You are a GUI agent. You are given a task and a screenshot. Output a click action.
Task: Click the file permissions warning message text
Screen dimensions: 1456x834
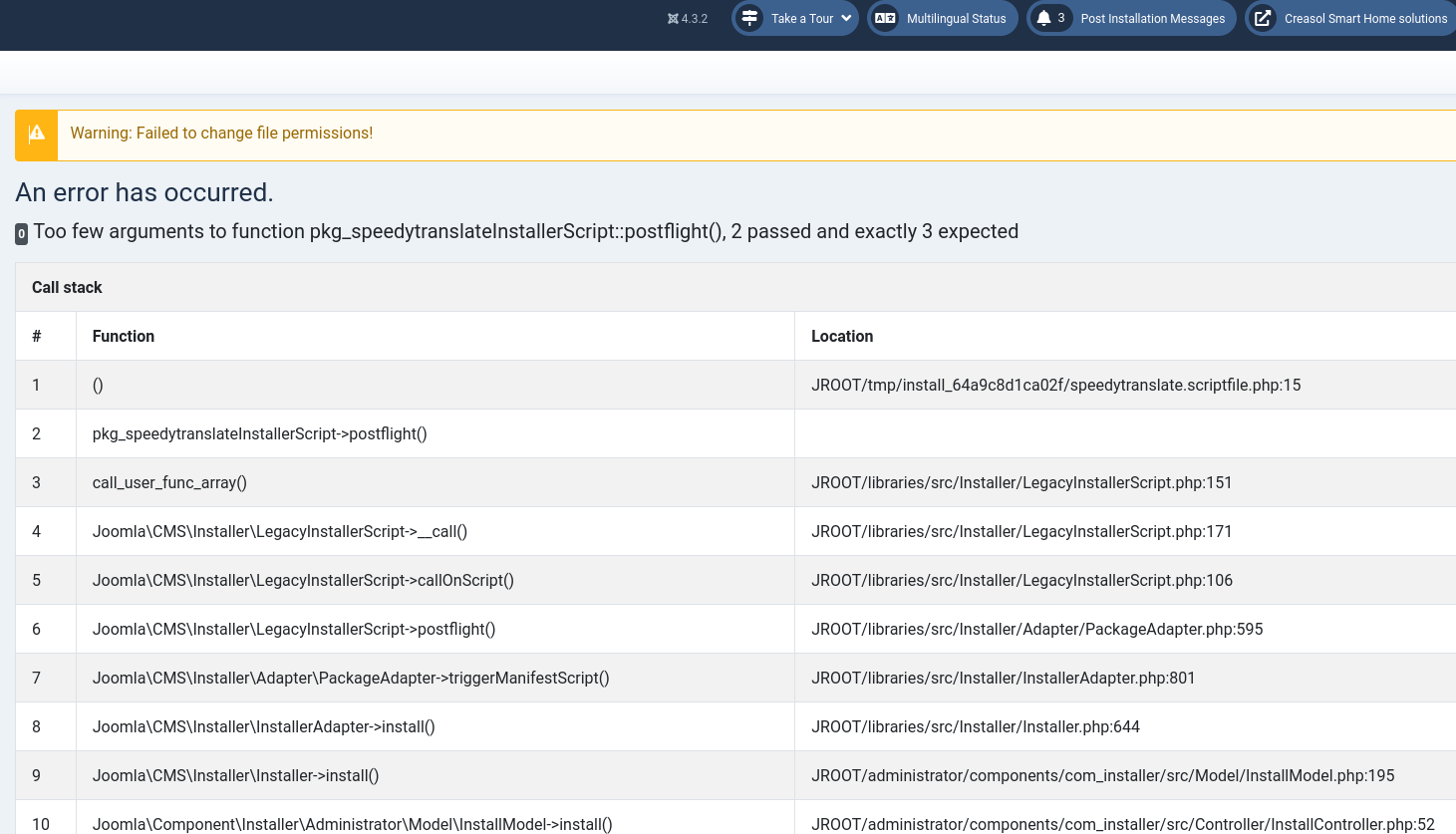click(221, 134)
